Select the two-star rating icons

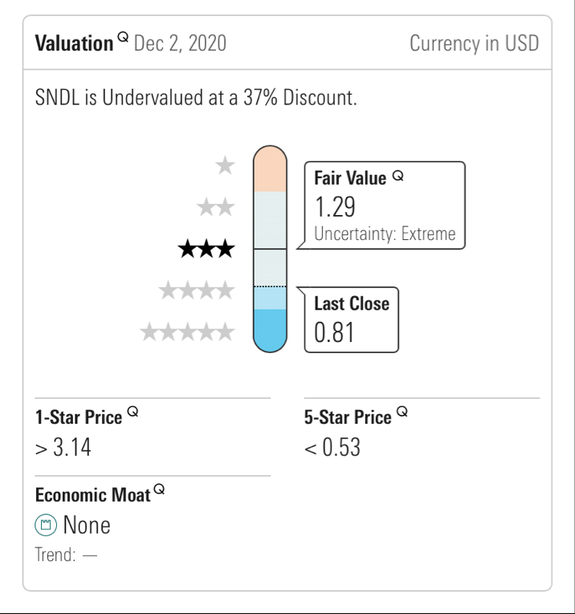click(216, 207)
